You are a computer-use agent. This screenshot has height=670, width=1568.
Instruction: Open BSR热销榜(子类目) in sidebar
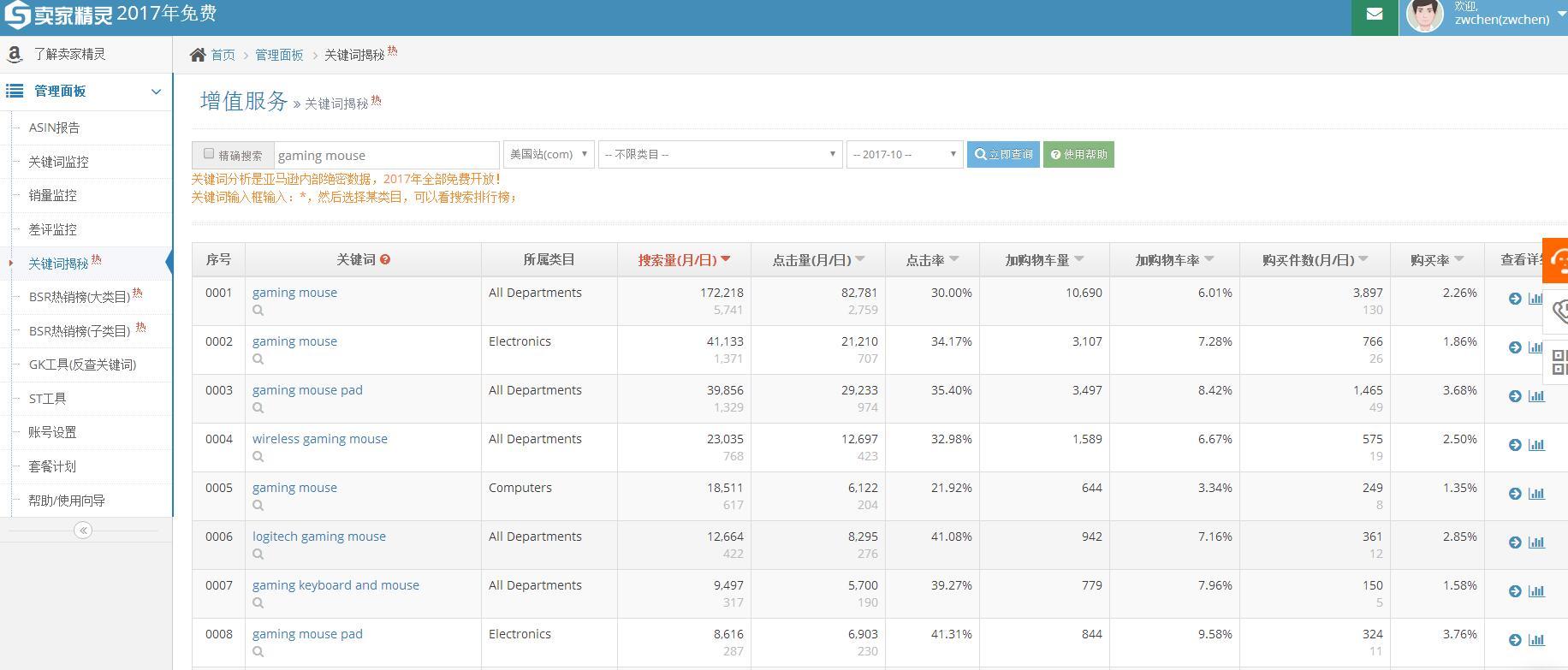pos(79,331)
